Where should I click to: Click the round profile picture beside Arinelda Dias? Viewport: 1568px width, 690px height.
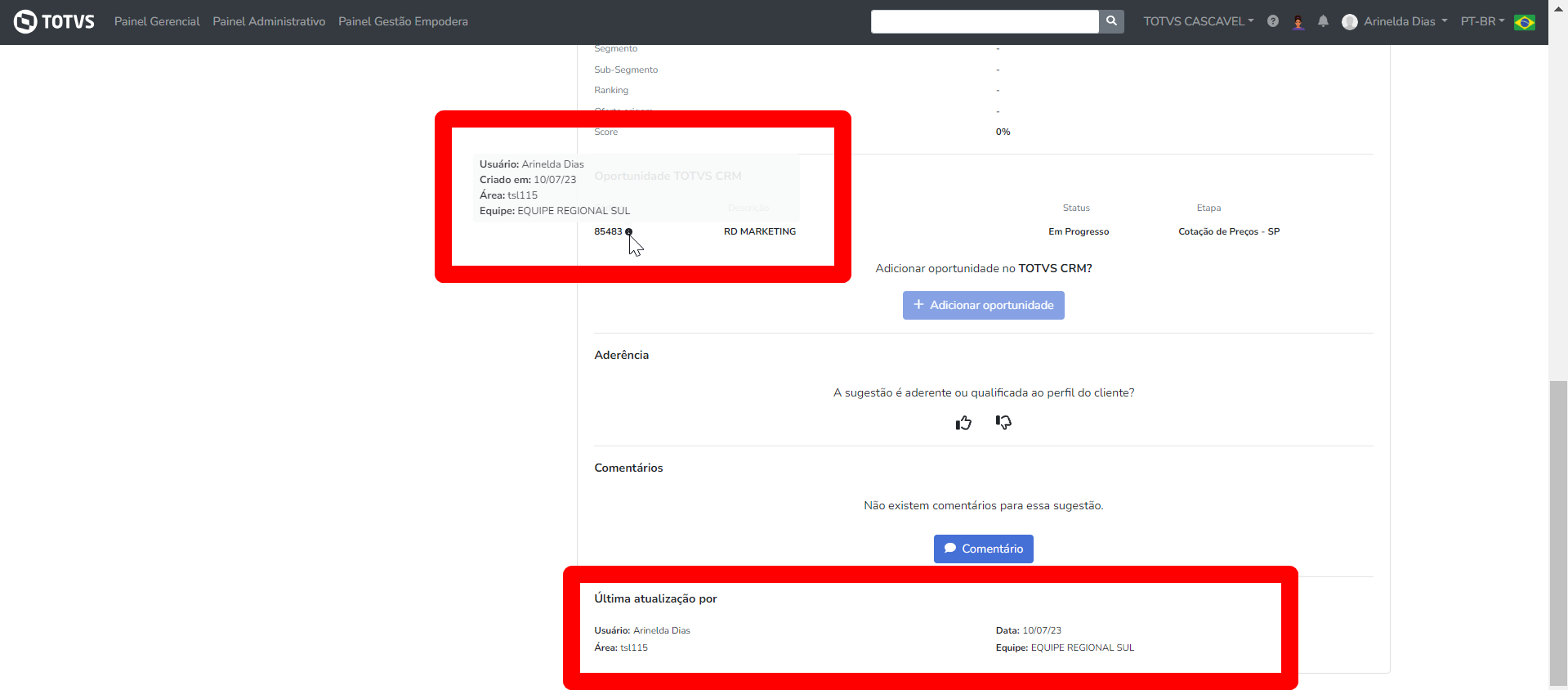click(1350, 22)
